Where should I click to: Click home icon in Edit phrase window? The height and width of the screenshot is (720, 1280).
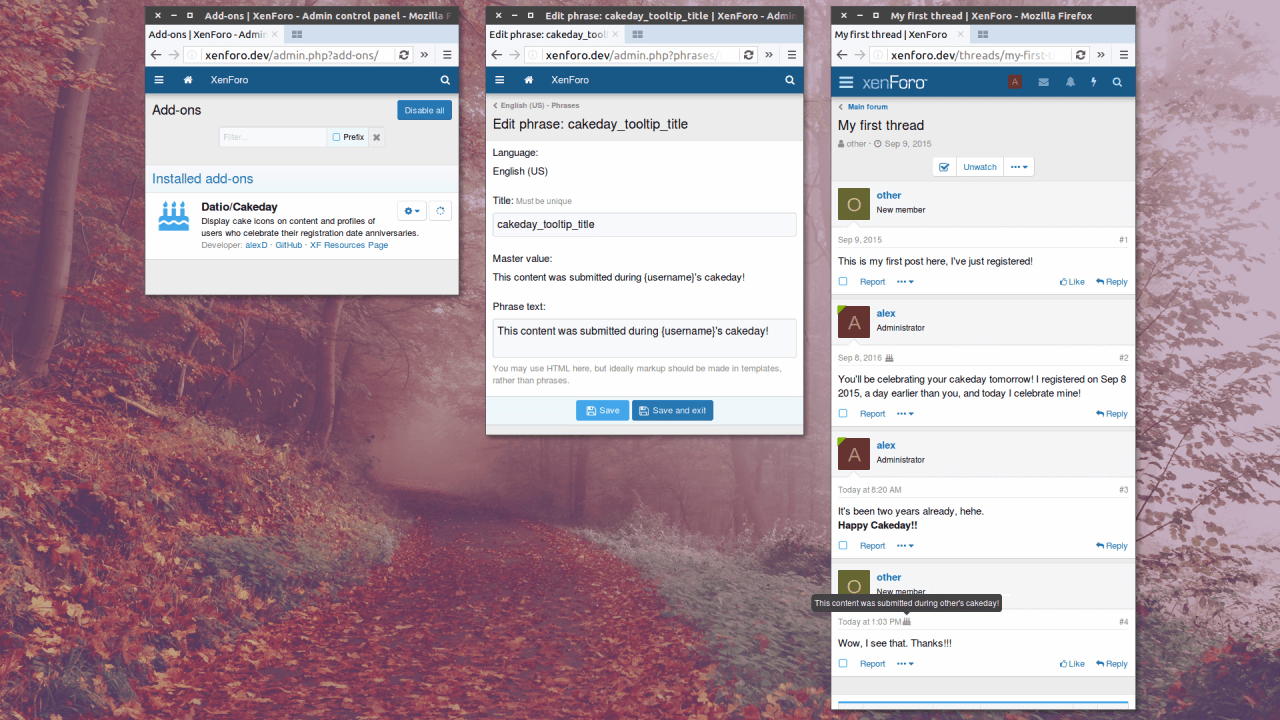[x=528, y=80]
